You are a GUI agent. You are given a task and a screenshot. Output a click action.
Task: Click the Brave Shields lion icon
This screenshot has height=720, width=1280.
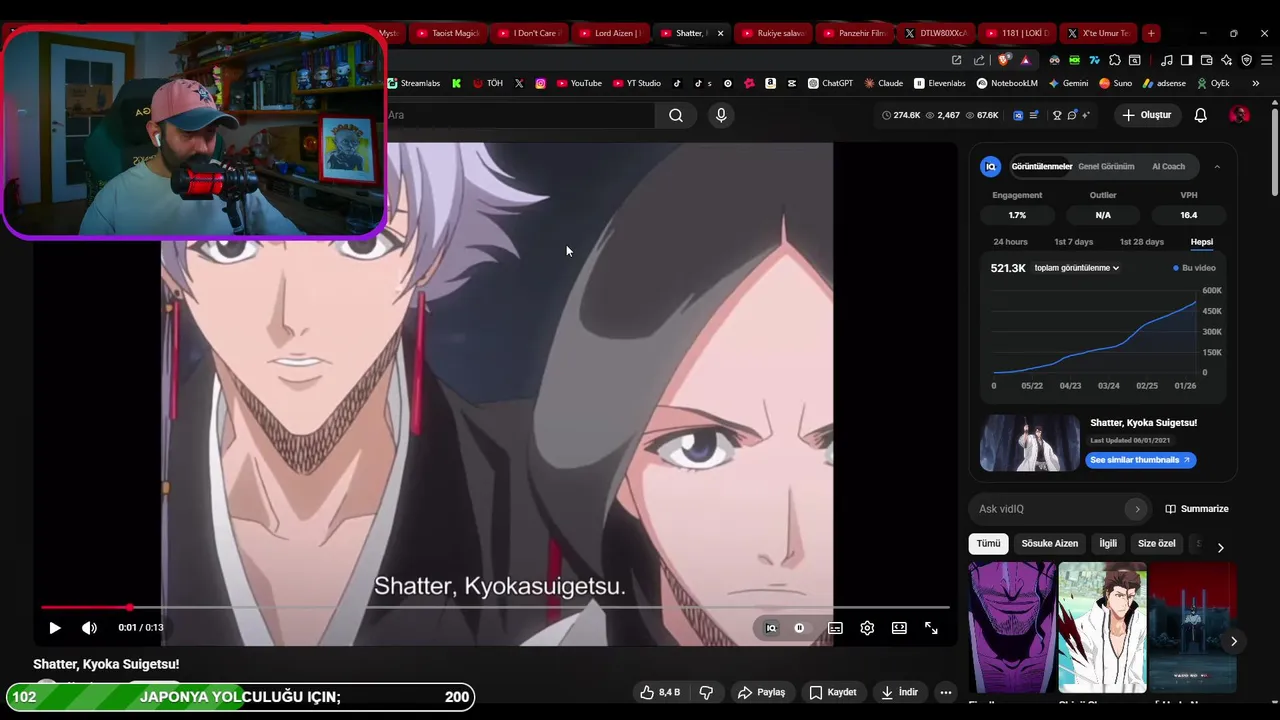1004,60
